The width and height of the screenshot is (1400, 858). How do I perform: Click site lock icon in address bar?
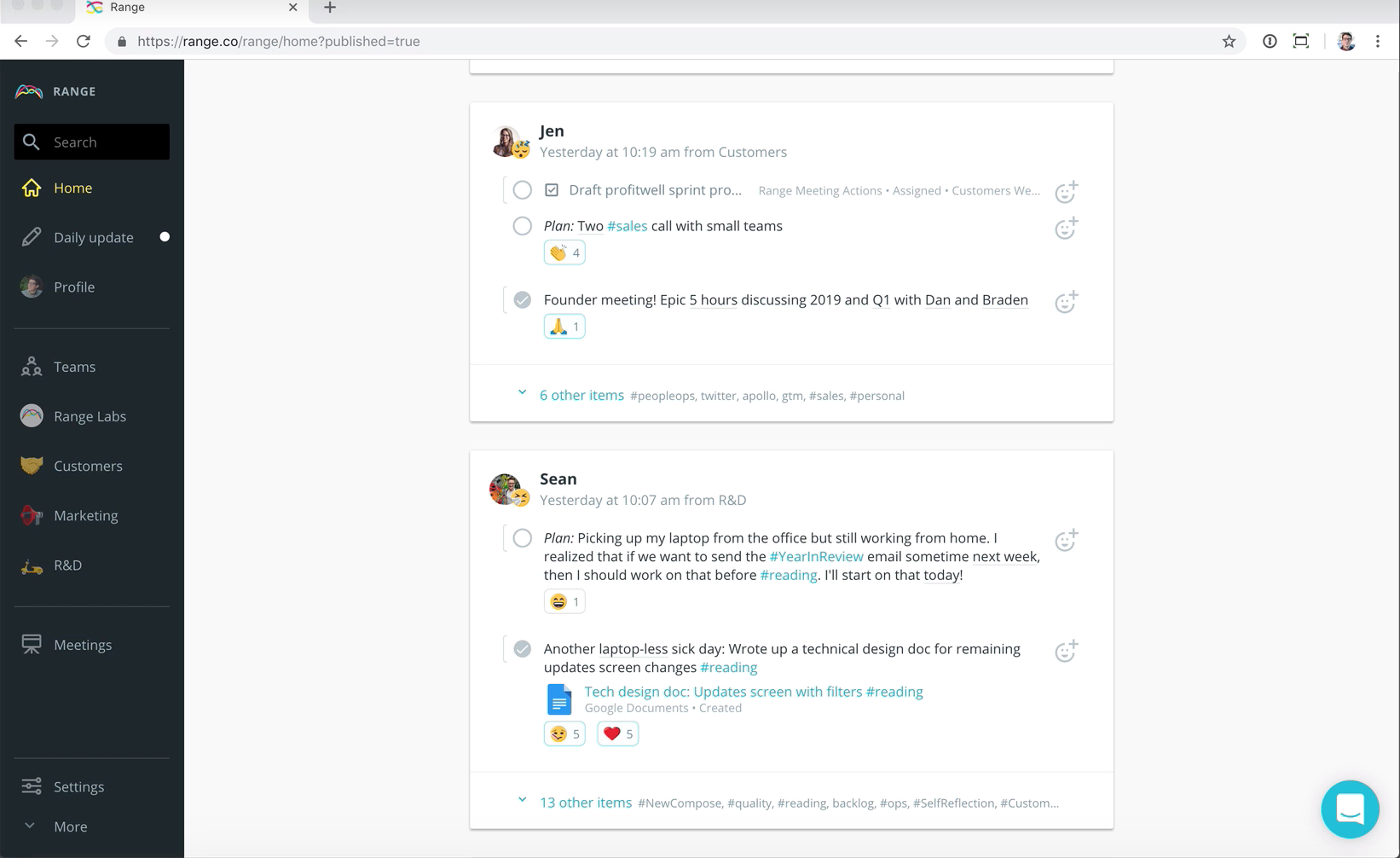click(x=122, y=41)
